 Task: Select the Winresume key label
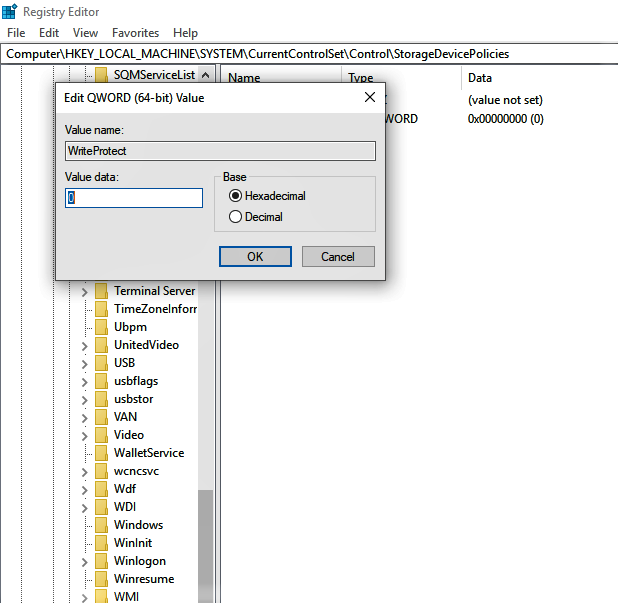[144, 579]
